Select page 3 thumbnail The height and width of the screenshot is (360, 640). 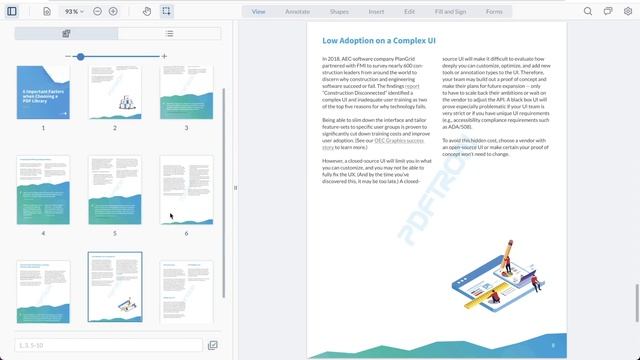[x=187, y=93]
